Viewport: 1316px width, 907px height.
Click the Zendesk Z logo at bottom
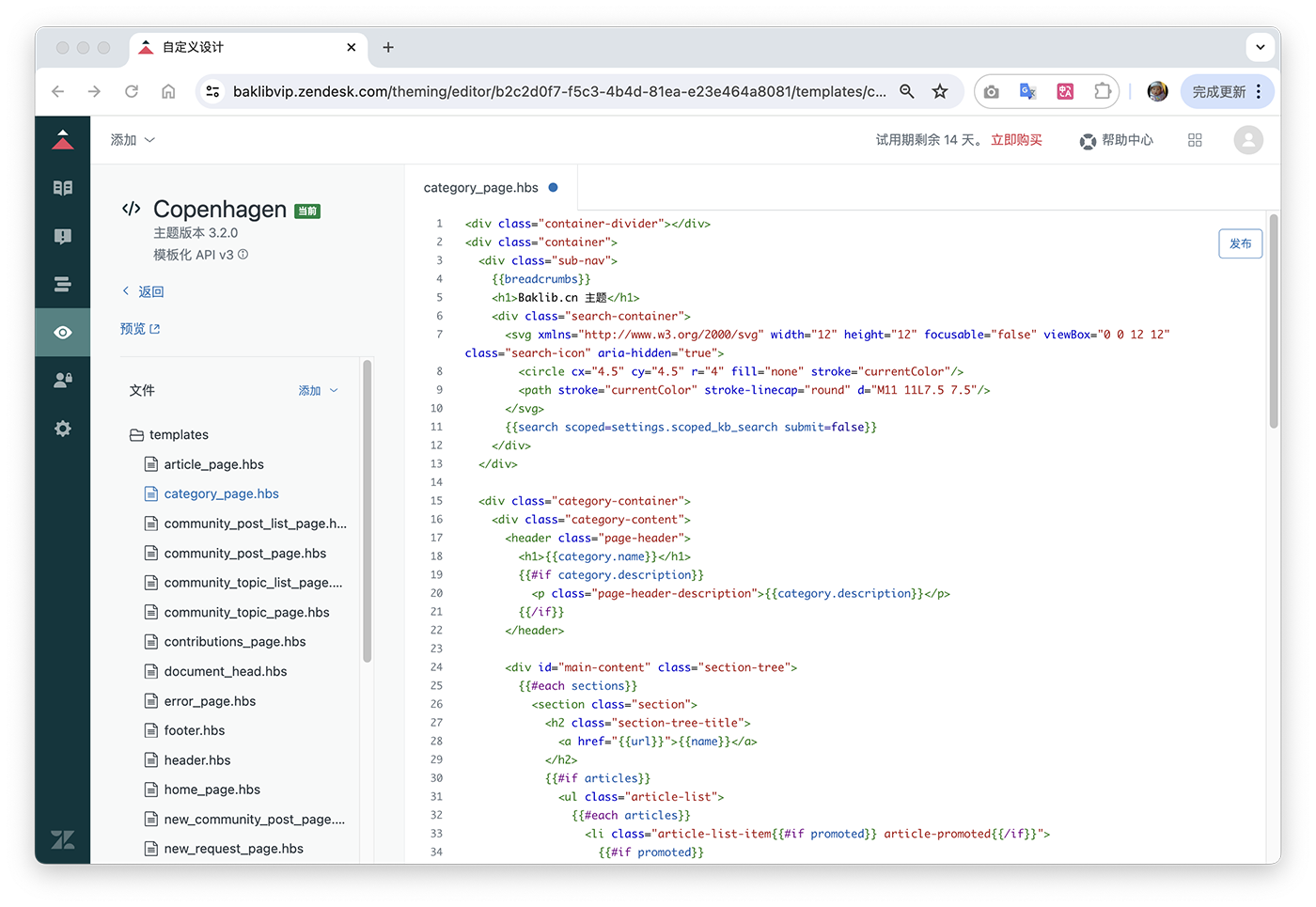point(63,839)
